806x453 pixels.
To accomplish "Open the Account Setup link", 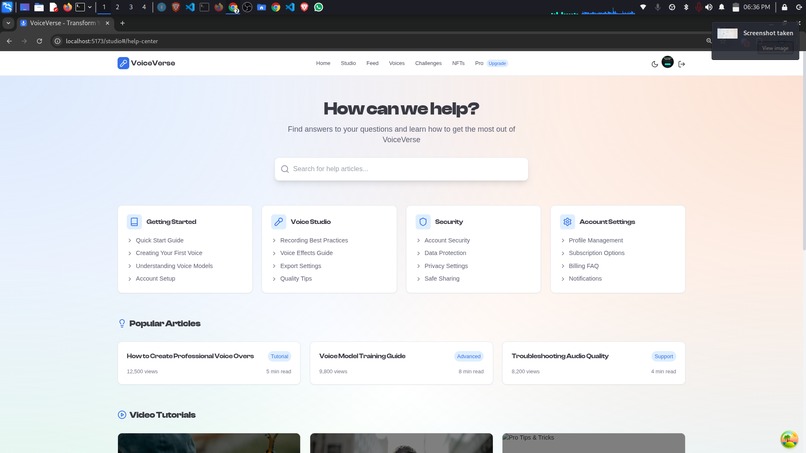I will [155, 279].
